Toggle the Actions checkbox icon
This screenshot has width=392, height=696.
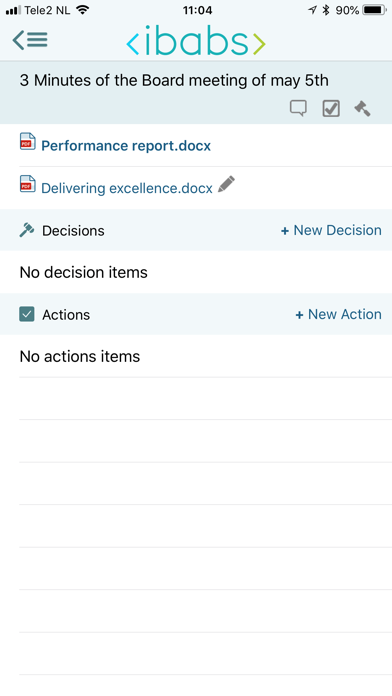tap(27, 314)
